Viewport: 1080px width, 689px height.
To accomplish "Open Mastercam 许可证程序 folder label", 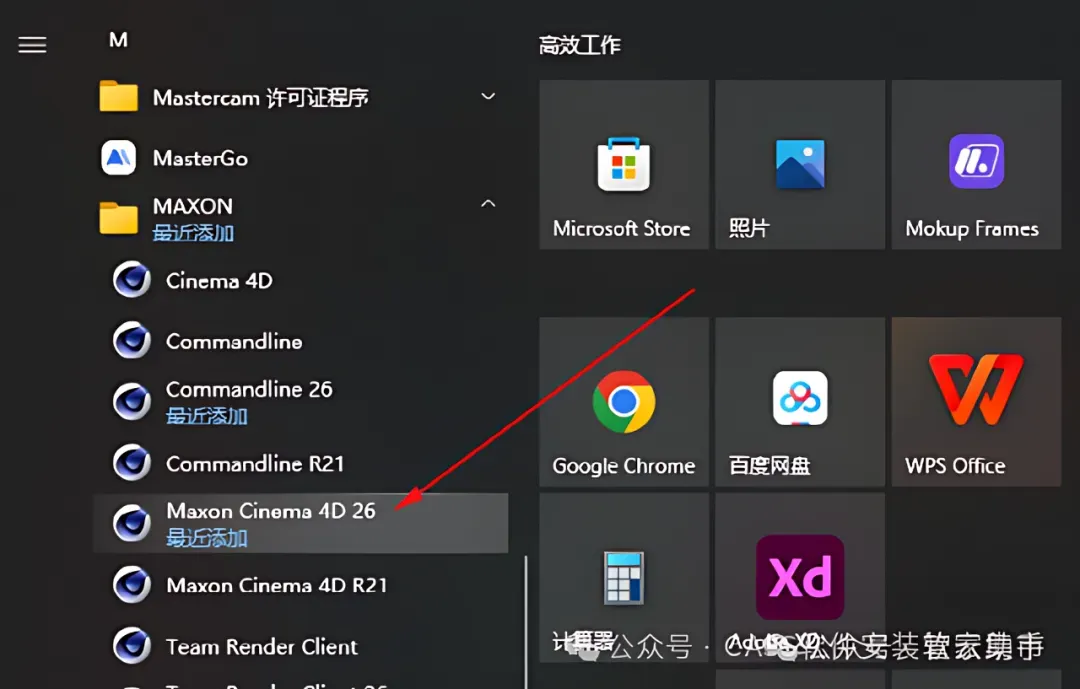I will click(x=260, y=98).
